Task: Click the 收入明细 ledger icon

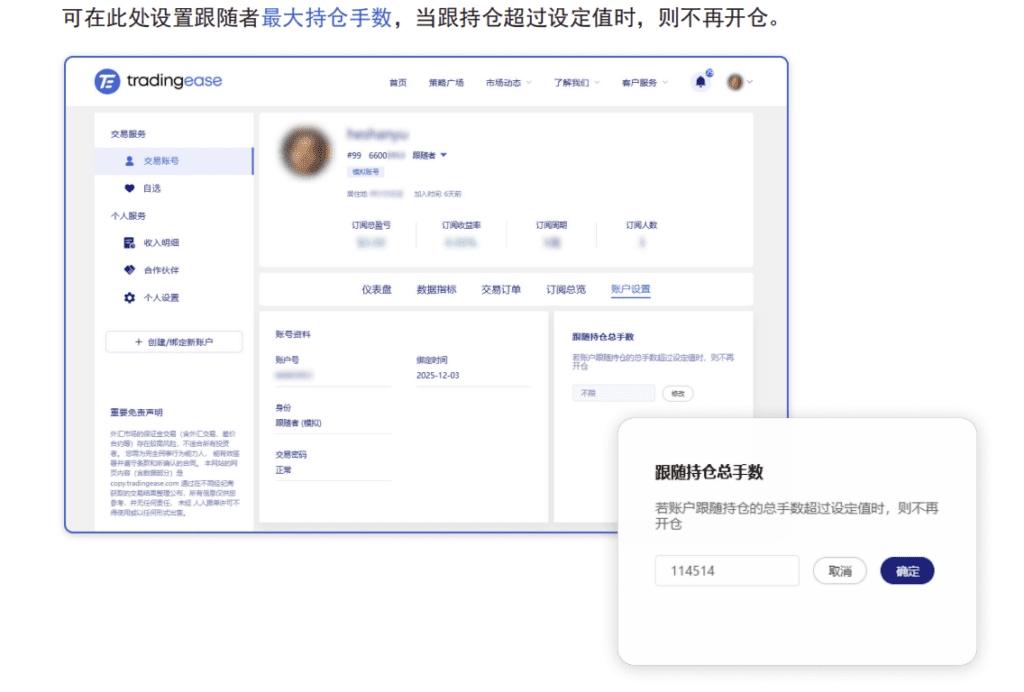Action: coord(129,243)
